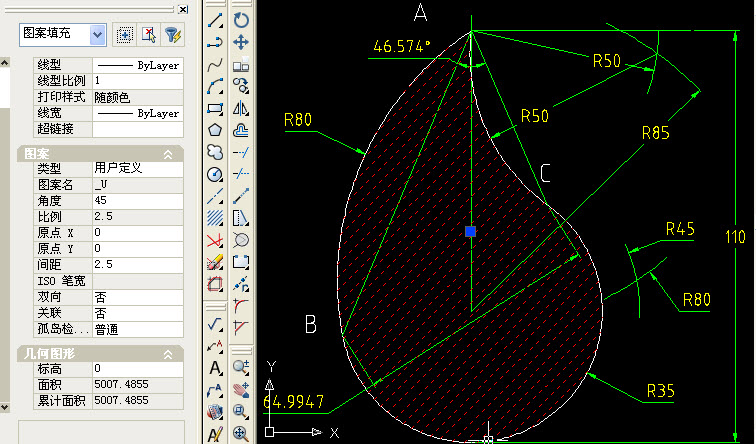The height and width of the screenshot is (444, 756).
Task: Open the 类型 用户定义 value
Action: pyautogui.click(x=138, y=168)
